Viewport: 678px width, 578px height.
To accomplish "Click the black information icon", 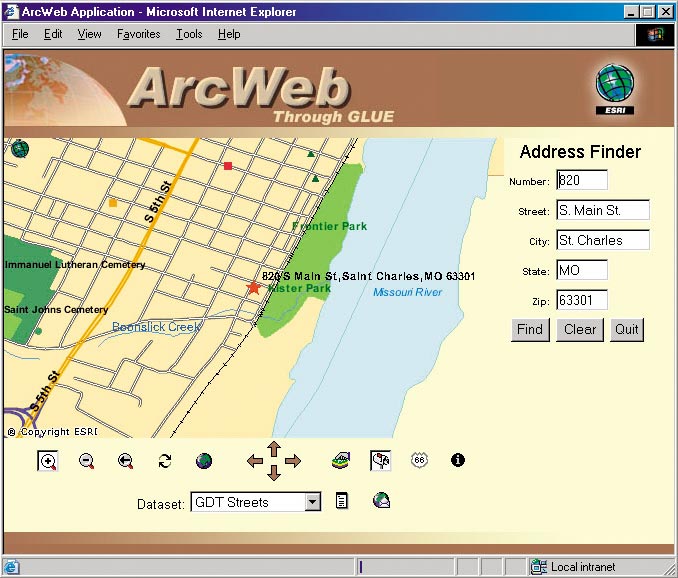I will click(458, 460).
